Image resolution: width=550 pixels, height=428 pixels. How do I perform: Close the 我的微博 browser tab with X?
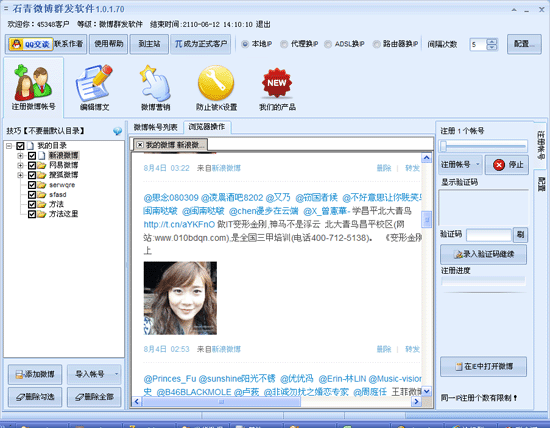(x=140, y=145)
